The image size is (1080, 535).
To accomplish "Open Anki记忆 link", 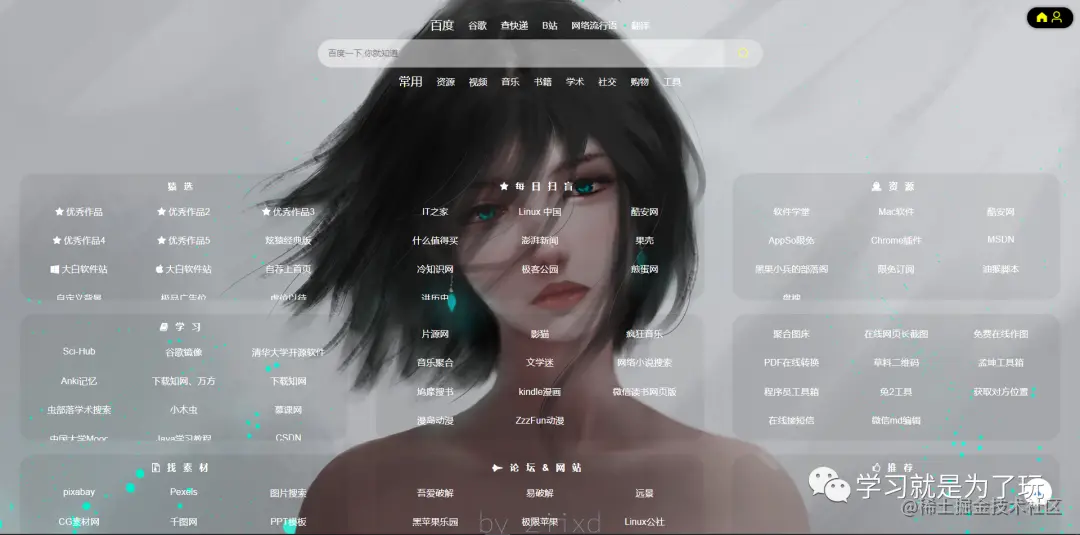I will (x=79, y=381).
